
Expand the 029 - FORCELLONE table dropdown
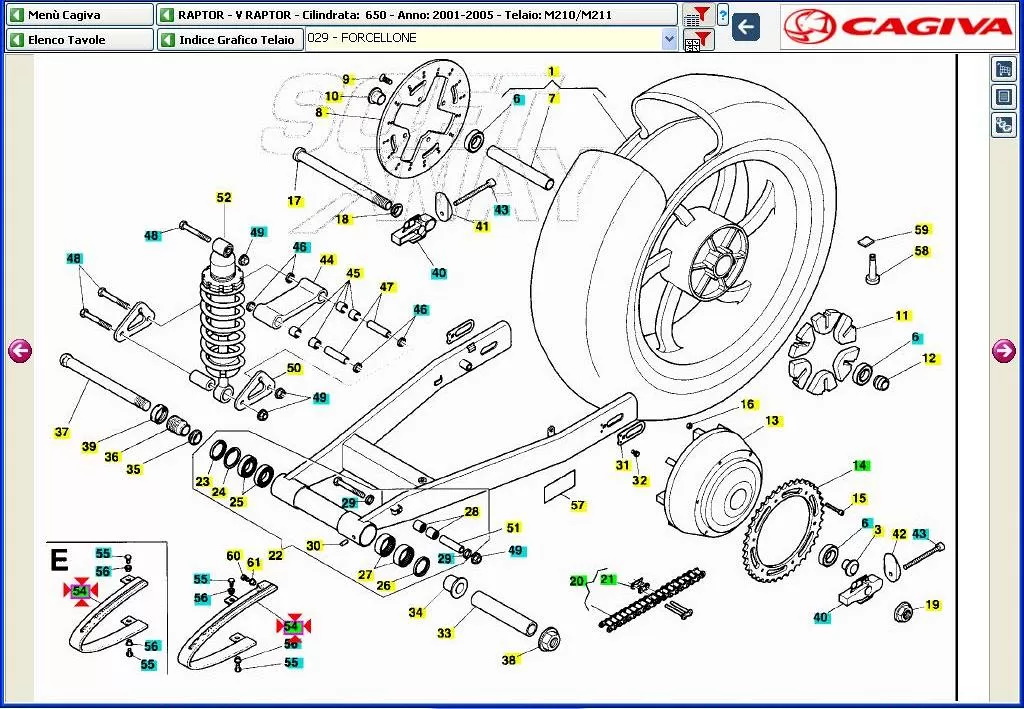[670, 39]
